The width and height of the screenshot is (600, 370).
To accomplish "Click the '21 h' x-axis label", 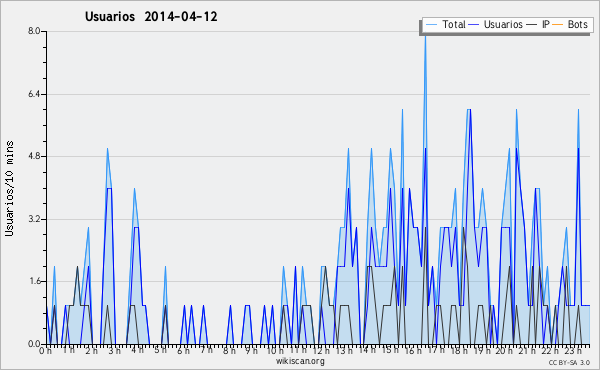I will [528, 351].
